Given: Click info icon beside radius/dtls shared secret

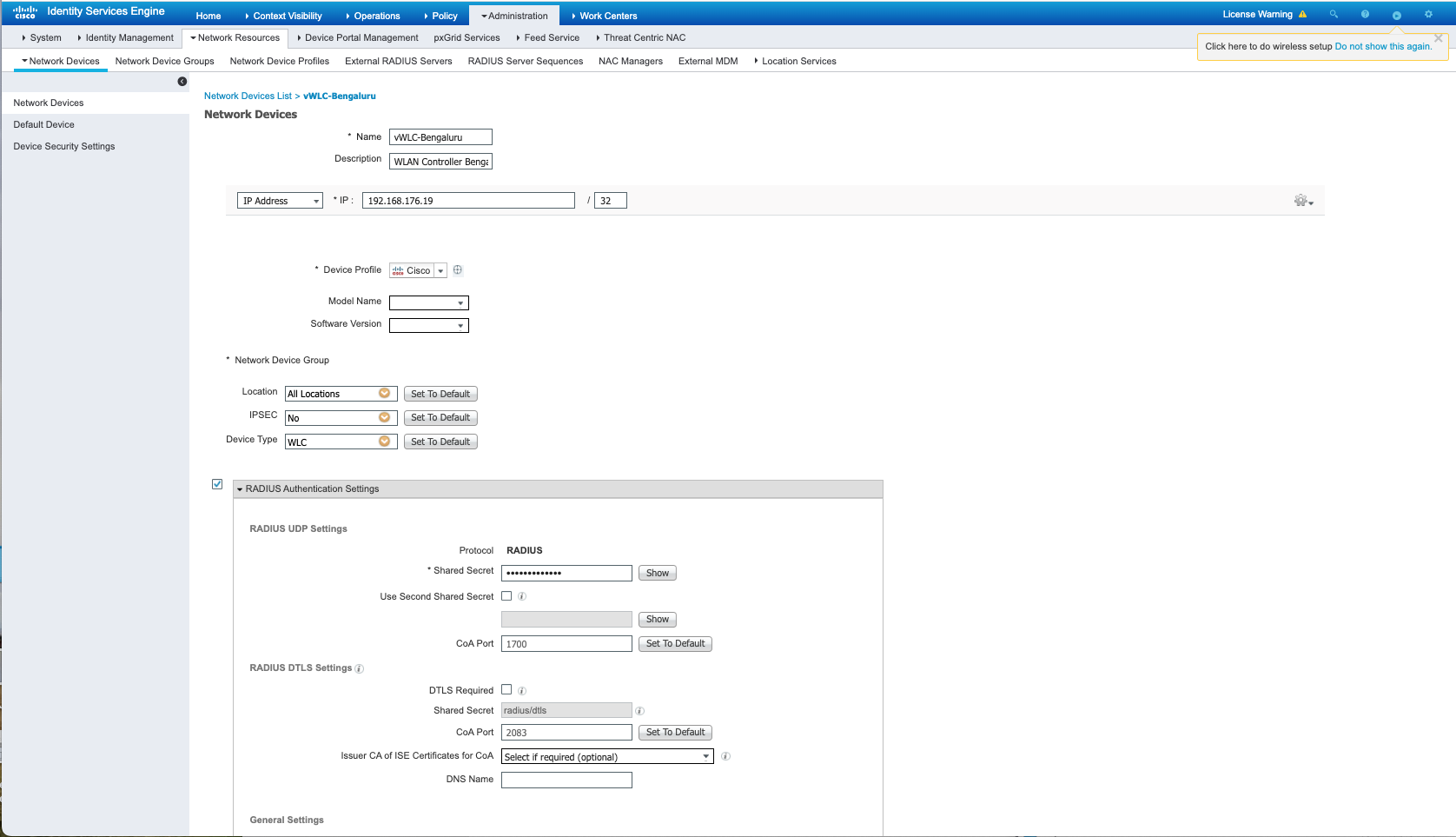Looking at the screenshot, I should click(639, 711).
